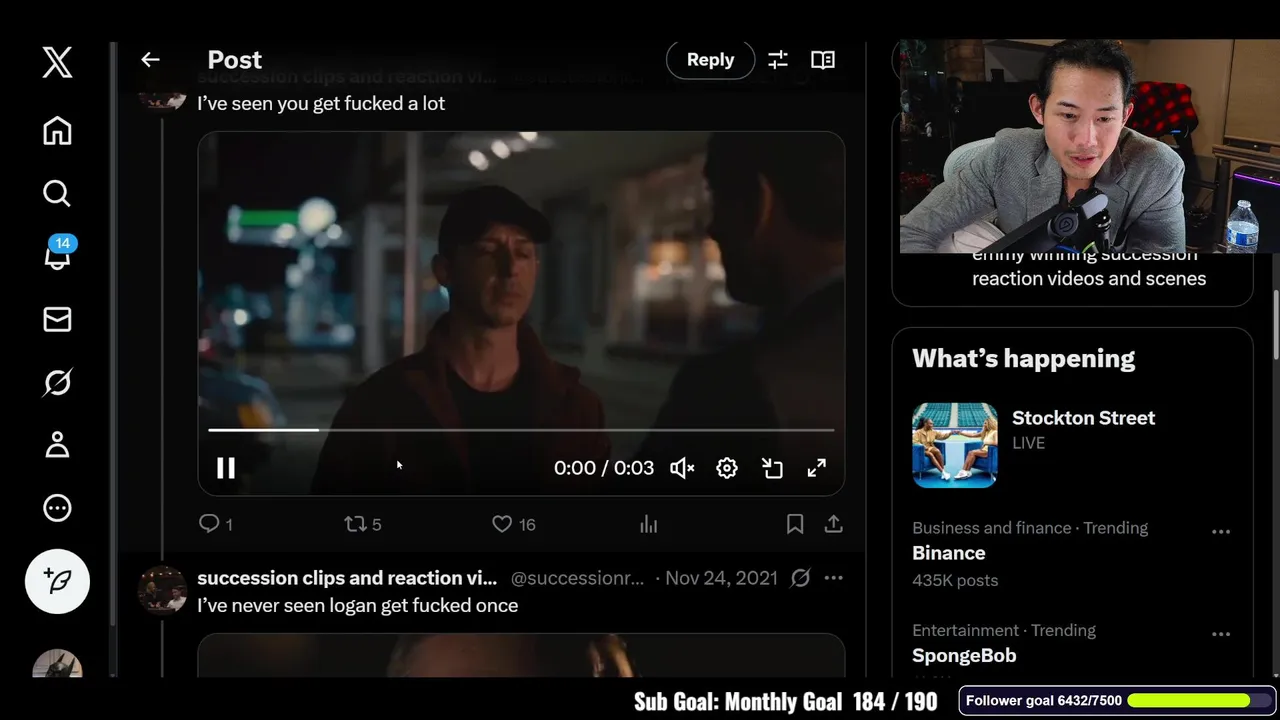Click Grok explain icon on Nov 24 post
This screenshot has height=720, width=1280.
tap(801, 578)
